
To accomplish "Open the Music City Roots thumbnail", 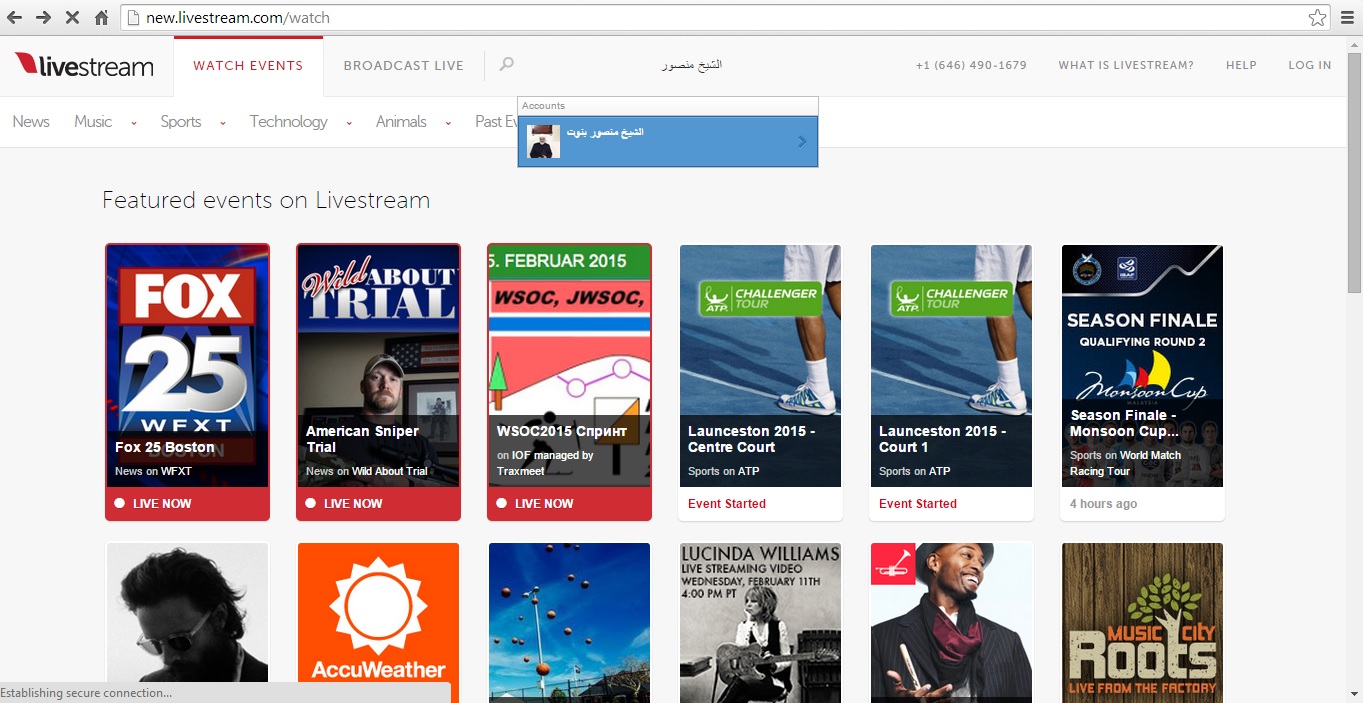I will [1142, 622].
